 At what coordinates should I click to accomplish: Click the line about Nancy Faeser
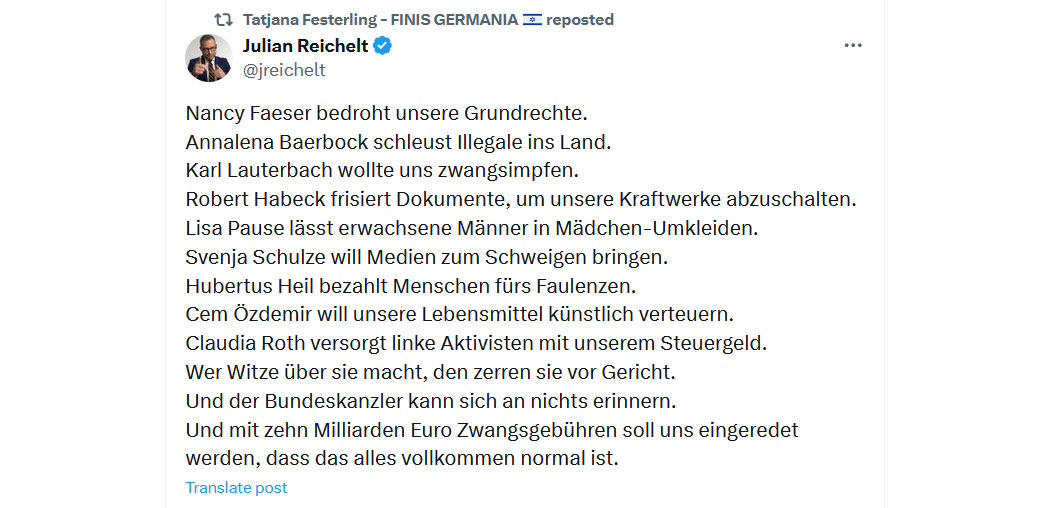(x=386, y=113)
